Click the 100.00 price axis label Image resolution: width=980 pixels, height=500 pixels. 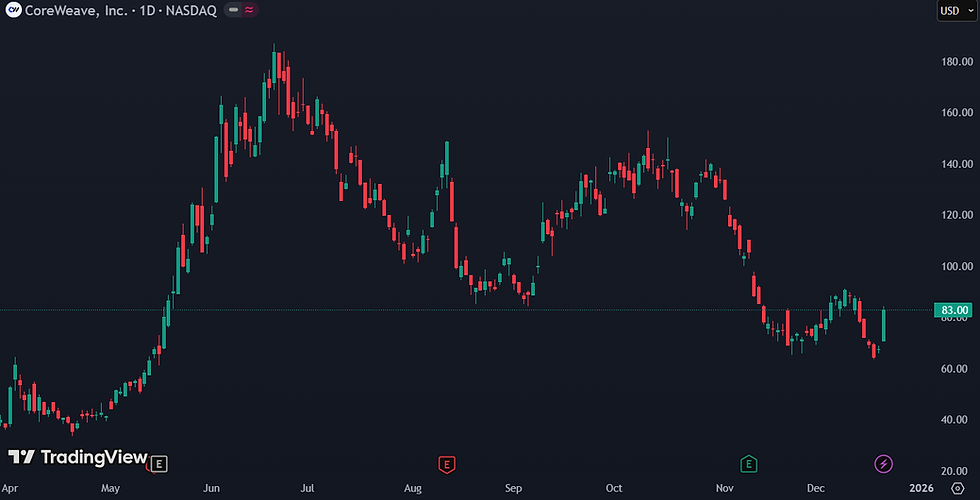(956, 266)
